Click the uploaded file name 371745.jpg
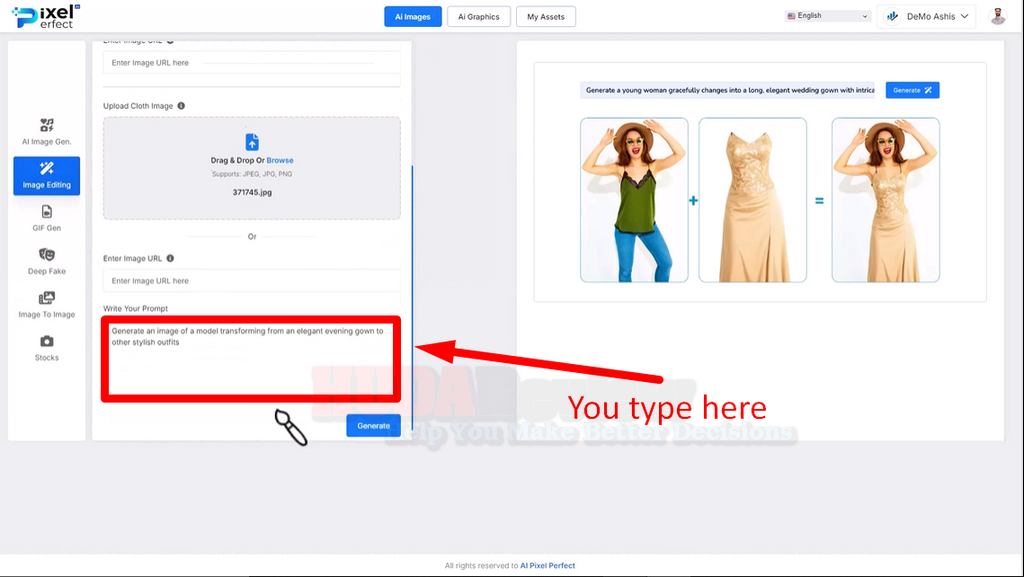Image resolution: width=1024 pixels, height=577 pixels. pyautogui.click(x=252, y=193)
